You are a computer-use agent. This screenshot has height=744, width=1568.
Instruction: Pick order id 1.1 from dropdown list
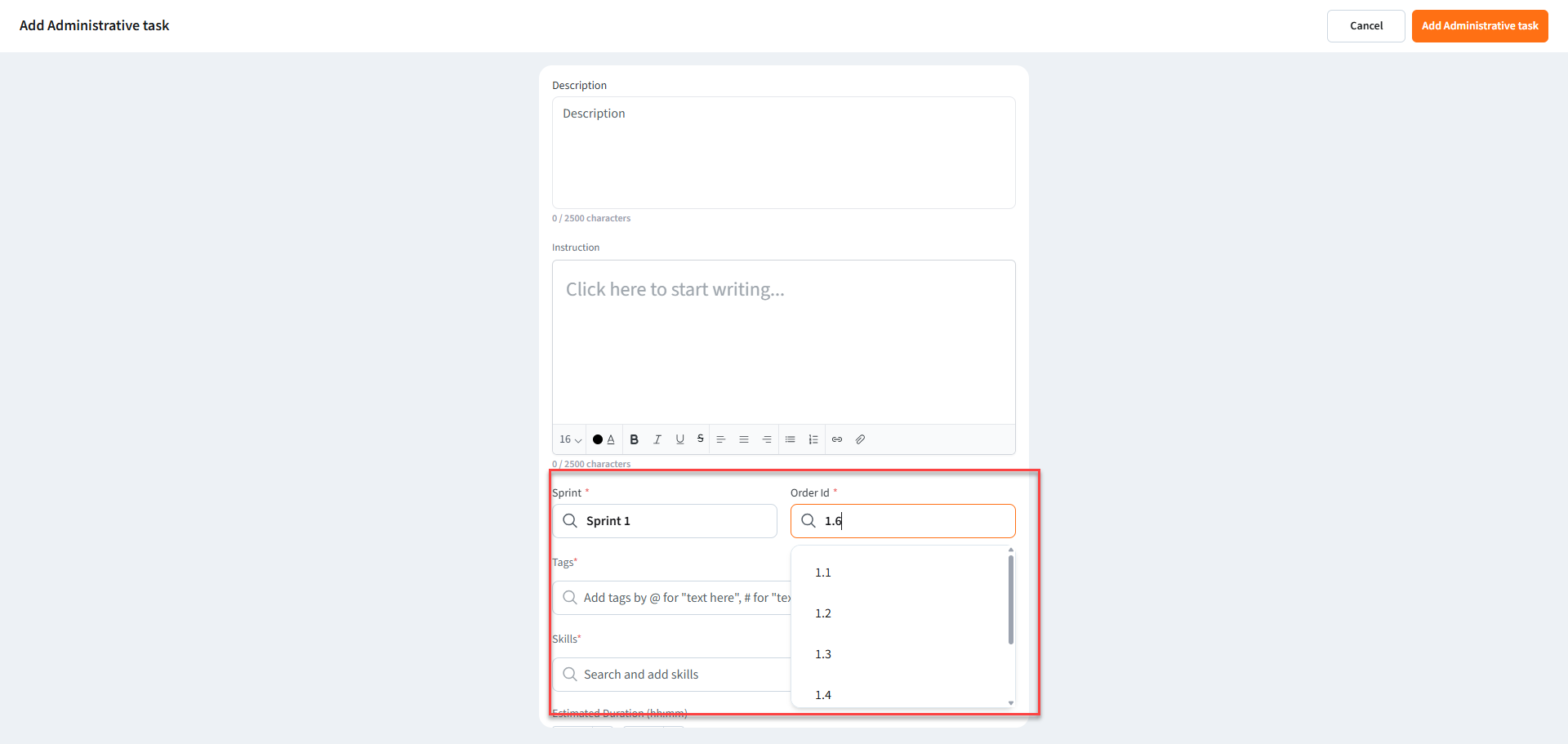[823, 572]
